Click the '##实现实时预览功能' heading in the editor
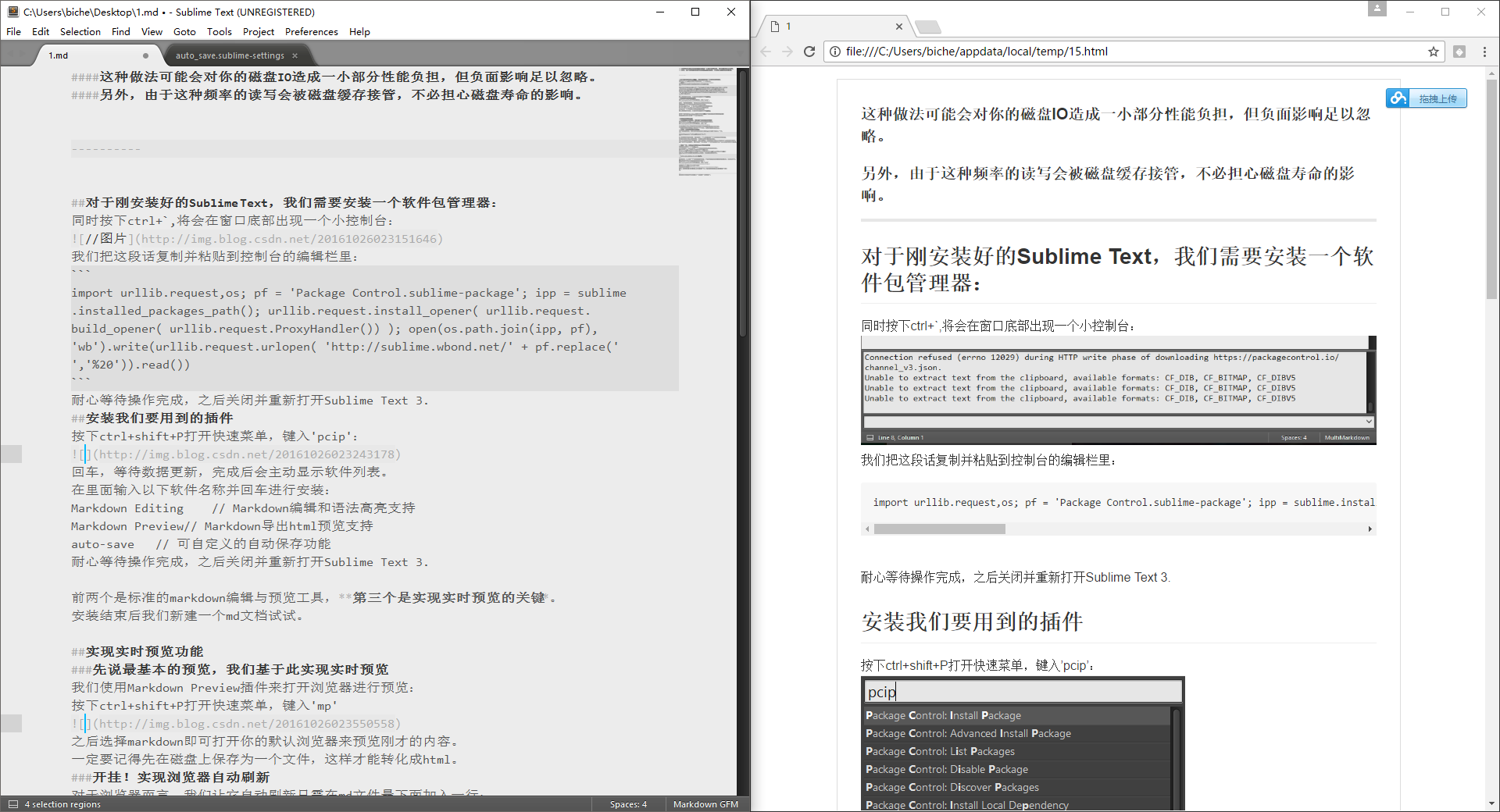Viewport: 1500px width, 812px height. pyautogui.click(x=137, y=651)
